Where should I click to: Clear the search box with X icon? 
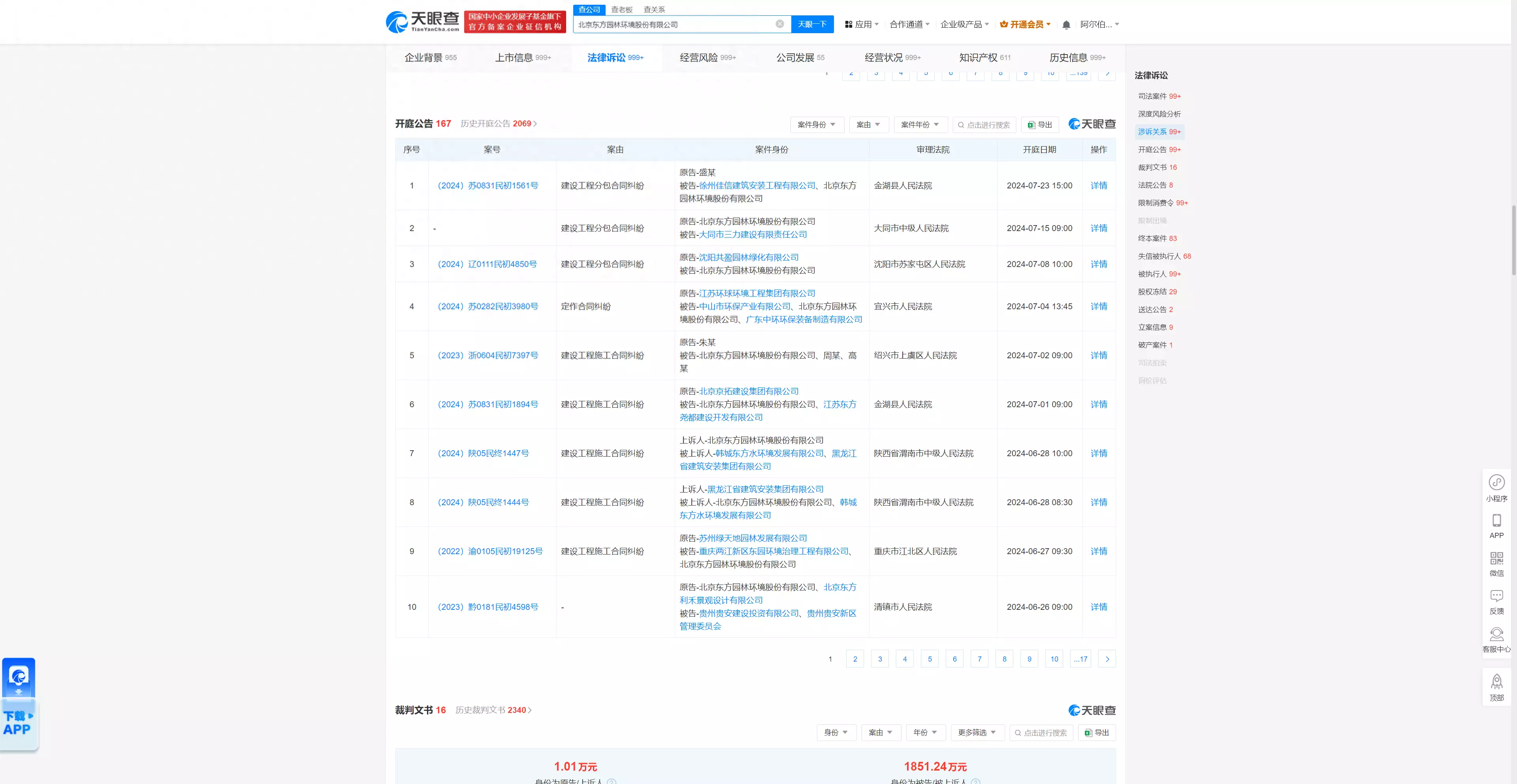tap(779, 24)
